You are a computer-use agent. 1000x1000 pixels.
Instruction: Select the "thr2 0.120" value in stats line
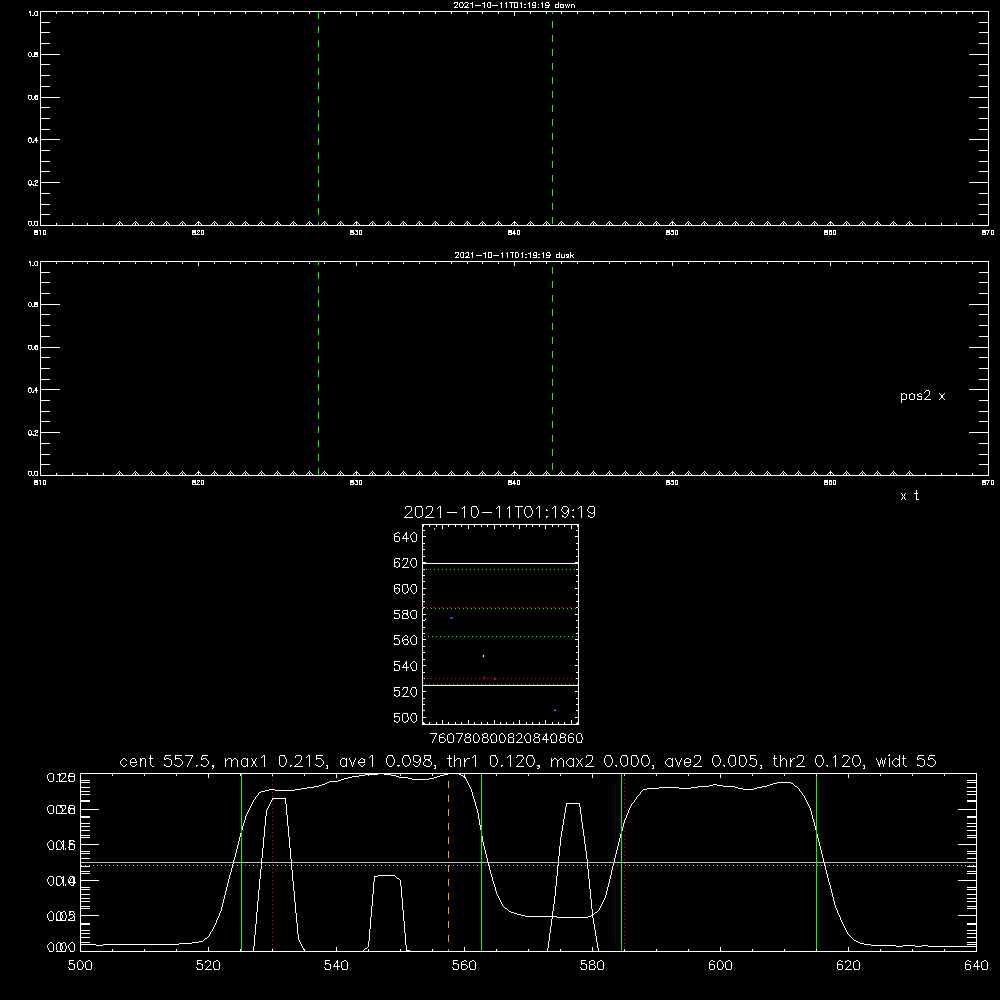(819, 761)
